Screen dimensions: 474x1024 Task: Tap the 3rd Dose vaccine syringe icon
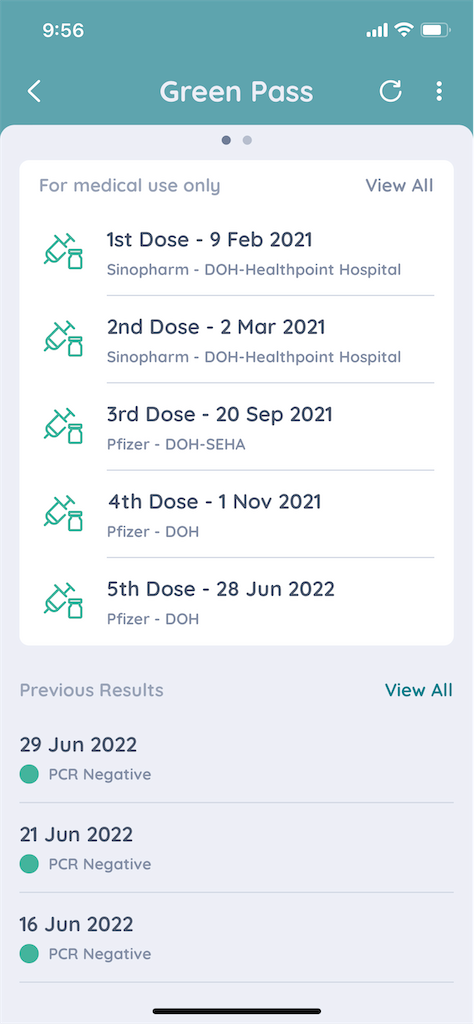point(63,426)
